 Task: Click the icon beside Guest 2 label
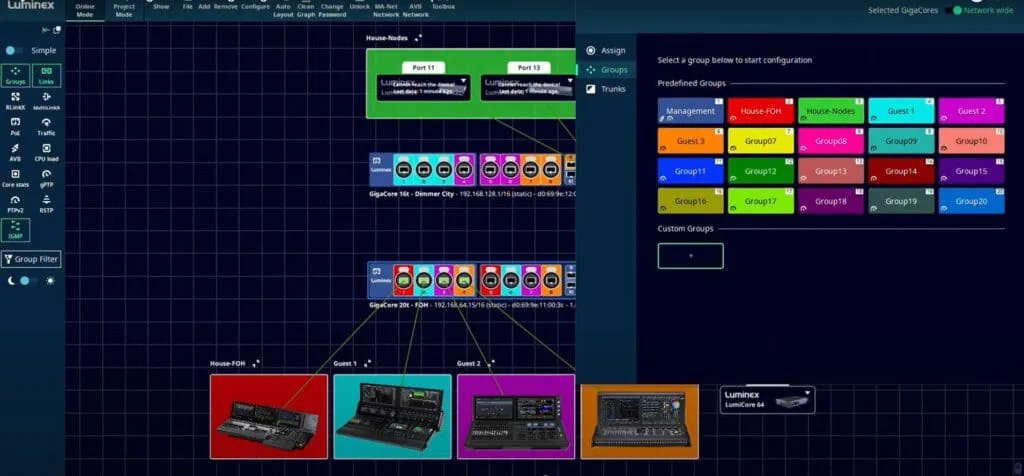click(x=491, y=363)
